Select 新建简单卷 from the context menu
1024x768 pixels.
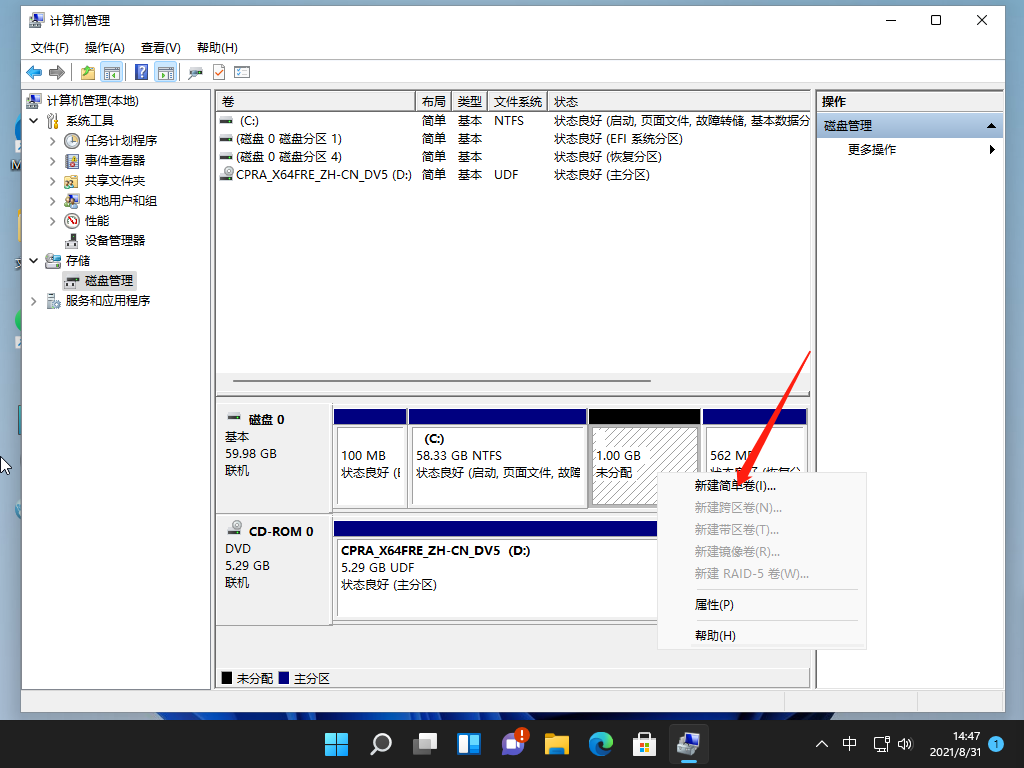click(733, 485)
